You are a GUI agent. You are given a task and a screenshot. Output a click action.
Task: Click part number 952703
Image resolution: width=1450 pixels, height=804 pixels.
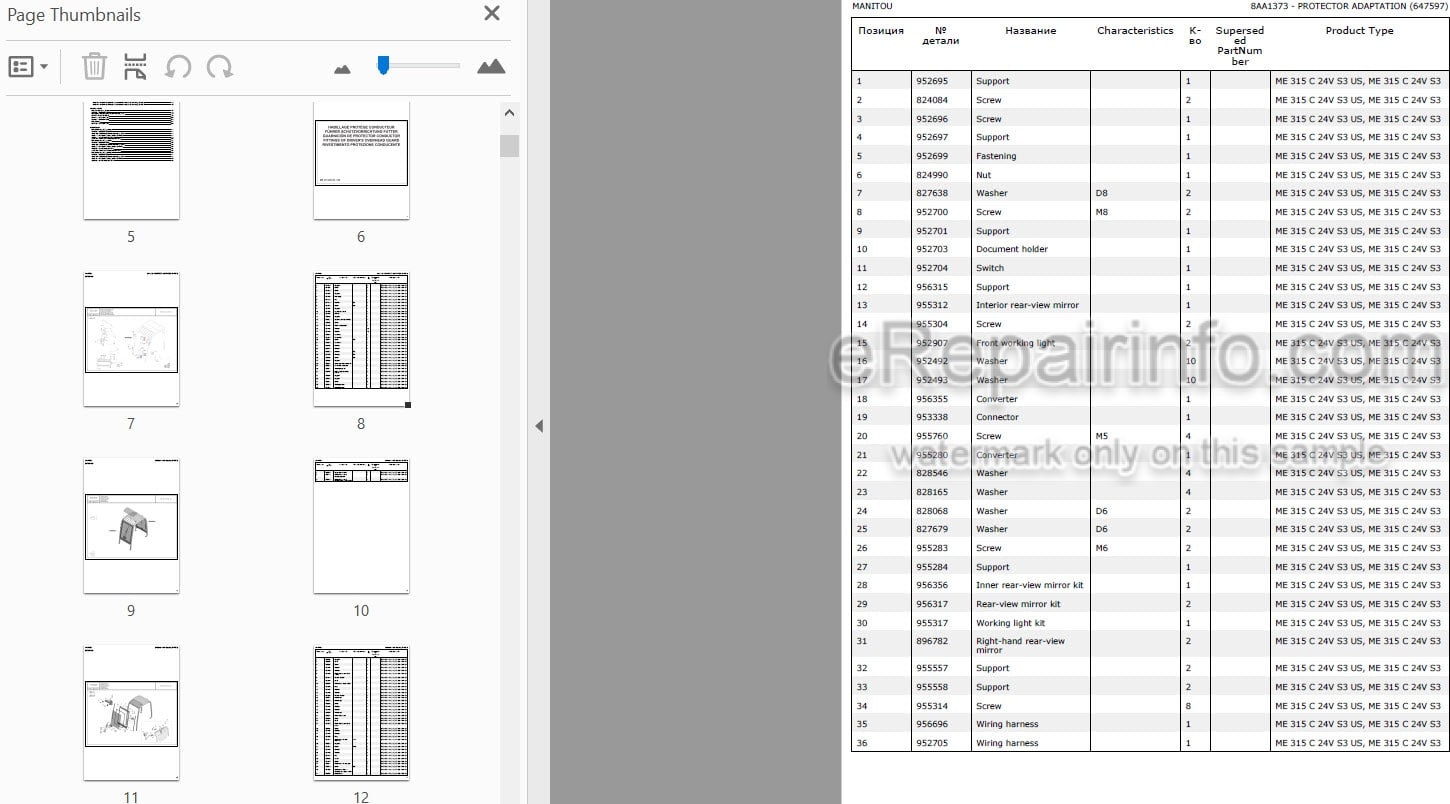pyautogui.click(x=931, y=249)
